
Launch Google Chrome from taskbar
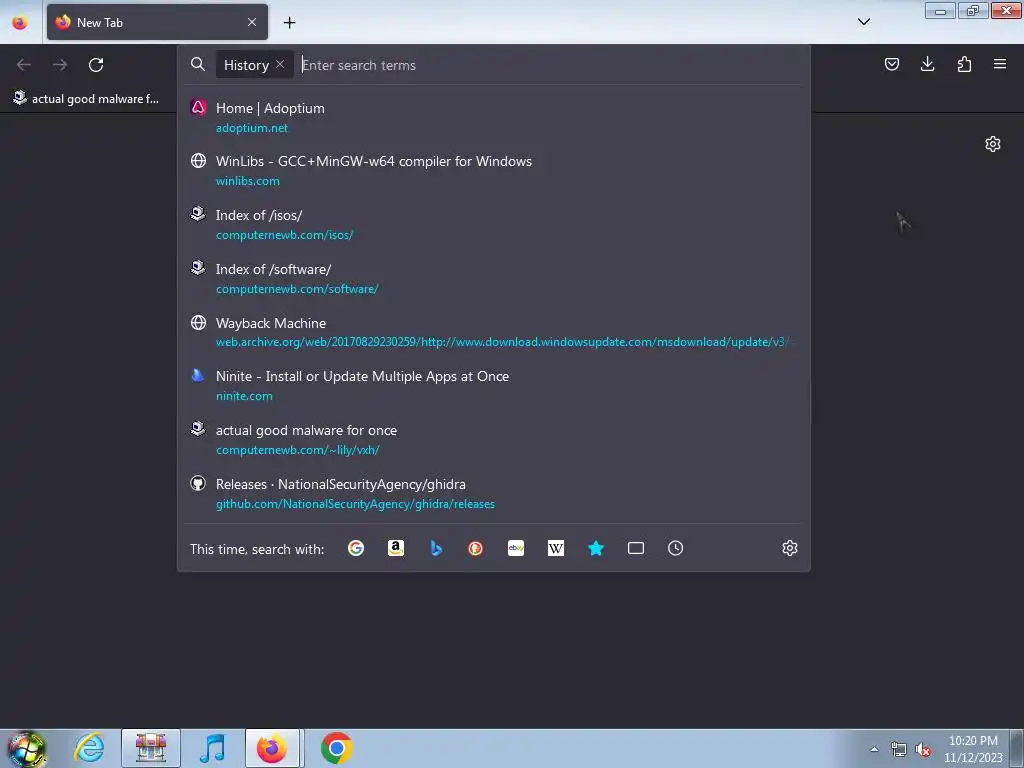coord(336,748)
